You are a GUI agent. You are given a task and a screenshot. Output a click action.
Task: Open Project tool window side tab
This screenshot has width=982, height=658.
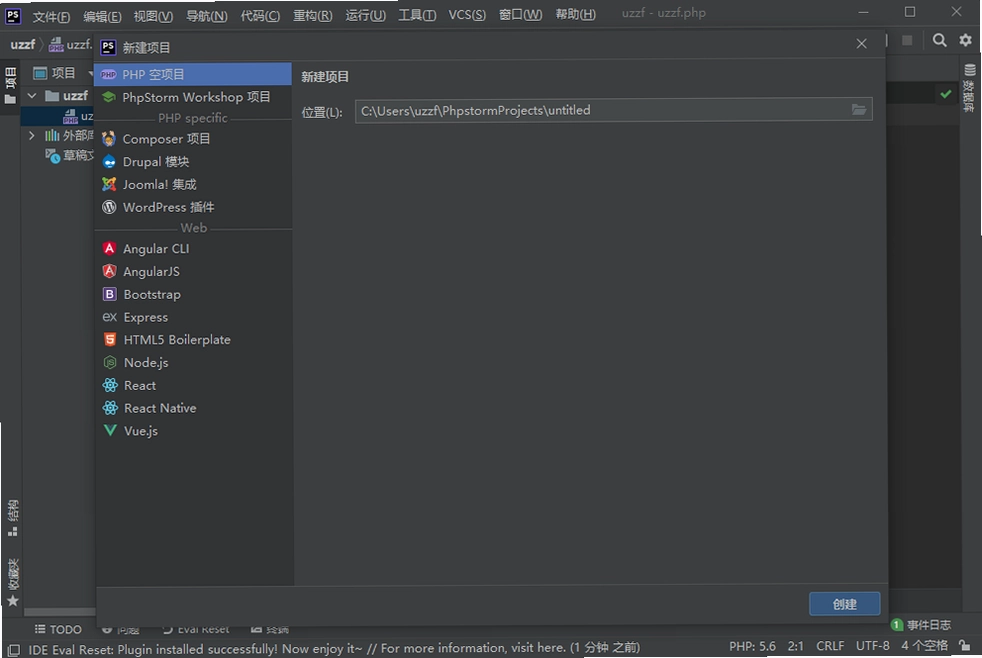coord(11,86)
